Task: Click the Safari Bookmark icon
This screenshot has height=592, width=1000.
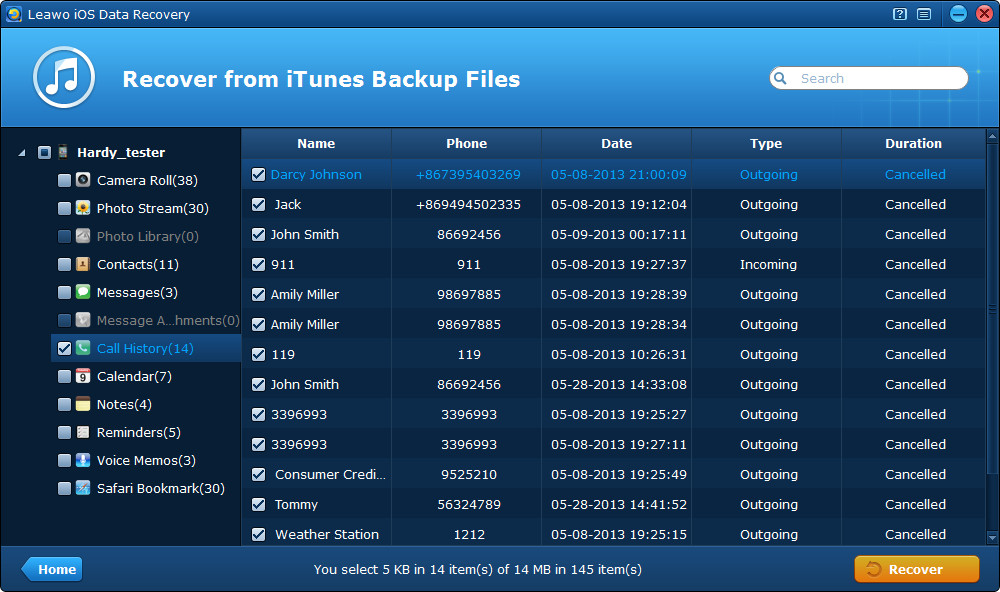Action: (x=83, y=488)
